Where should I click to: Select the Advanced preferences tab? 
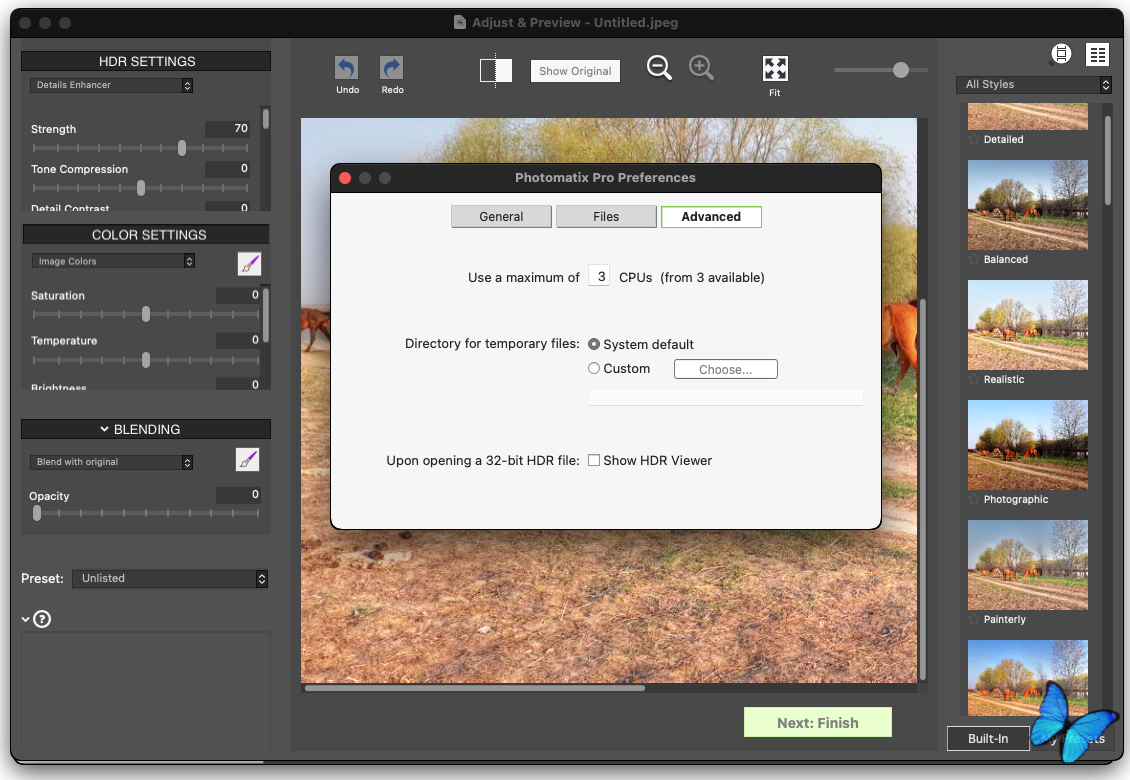[711, 217]
